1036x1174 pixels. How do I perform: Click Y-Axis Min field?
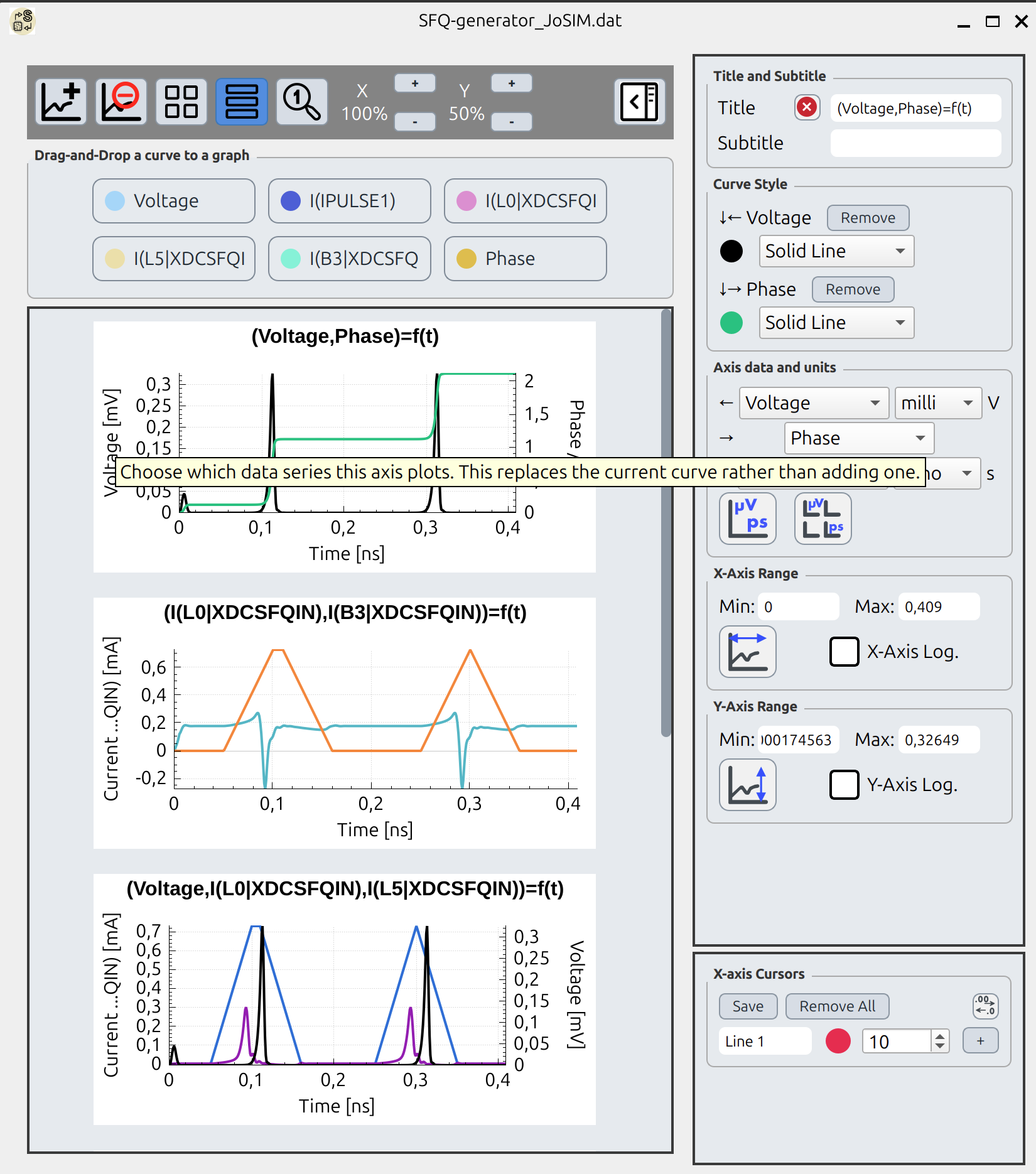799,740
